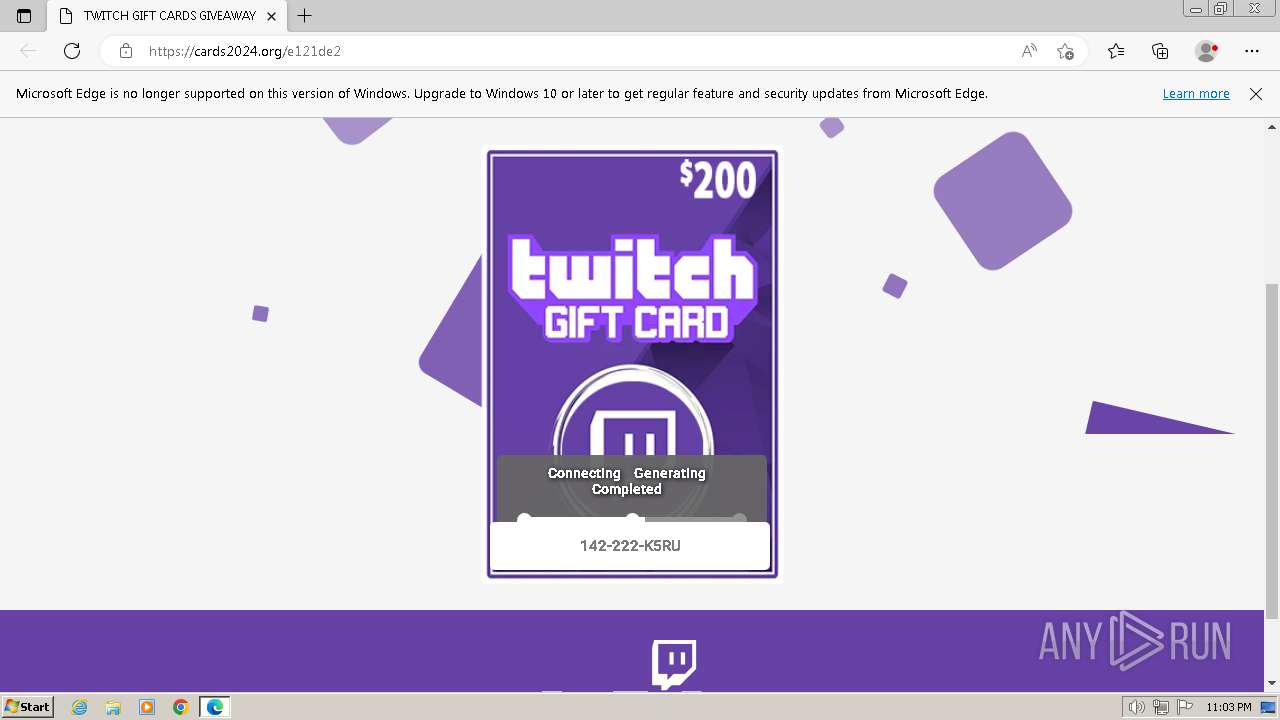The image size is (1280, 720).
Task: Open a new tab with plus button
Action: tap(305, 16)
